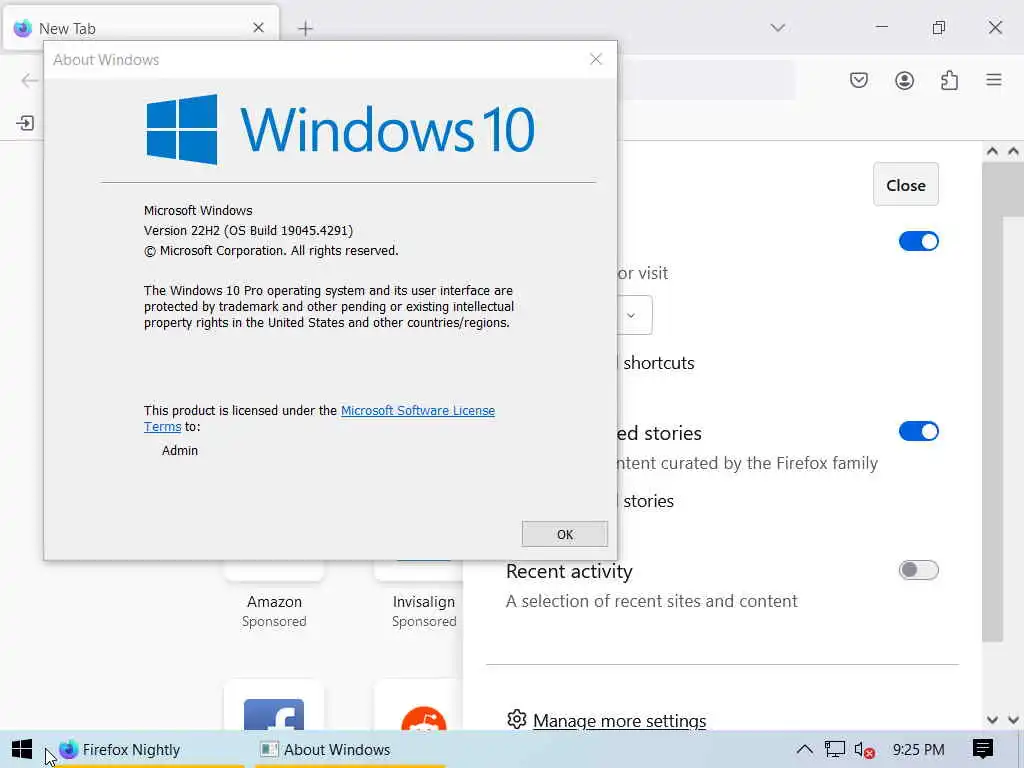Screen dimensions: 1024x768
Task: Close the About Windows dialog with X
Action: tap(596, 59)
